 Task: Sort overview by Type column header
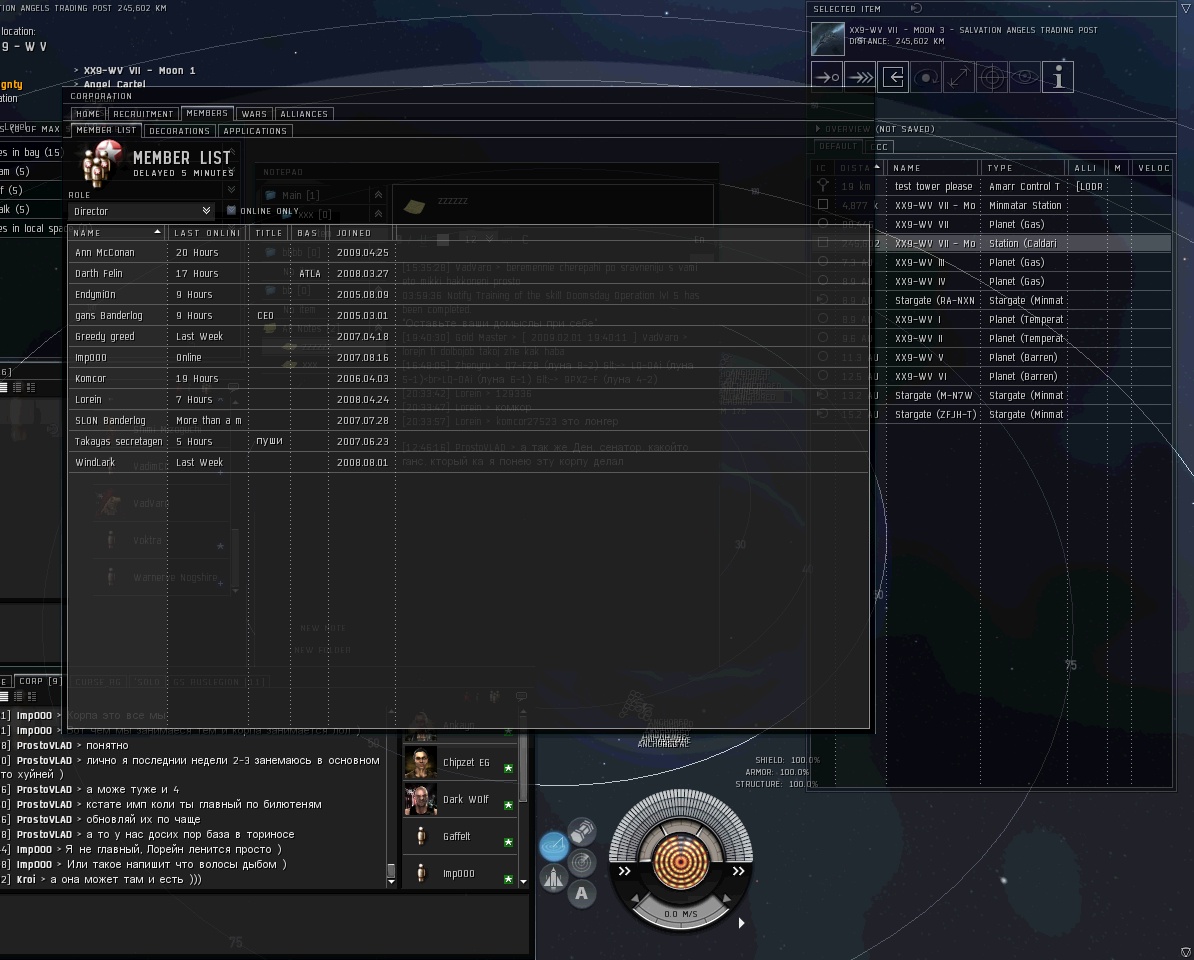pos(1022,167)
